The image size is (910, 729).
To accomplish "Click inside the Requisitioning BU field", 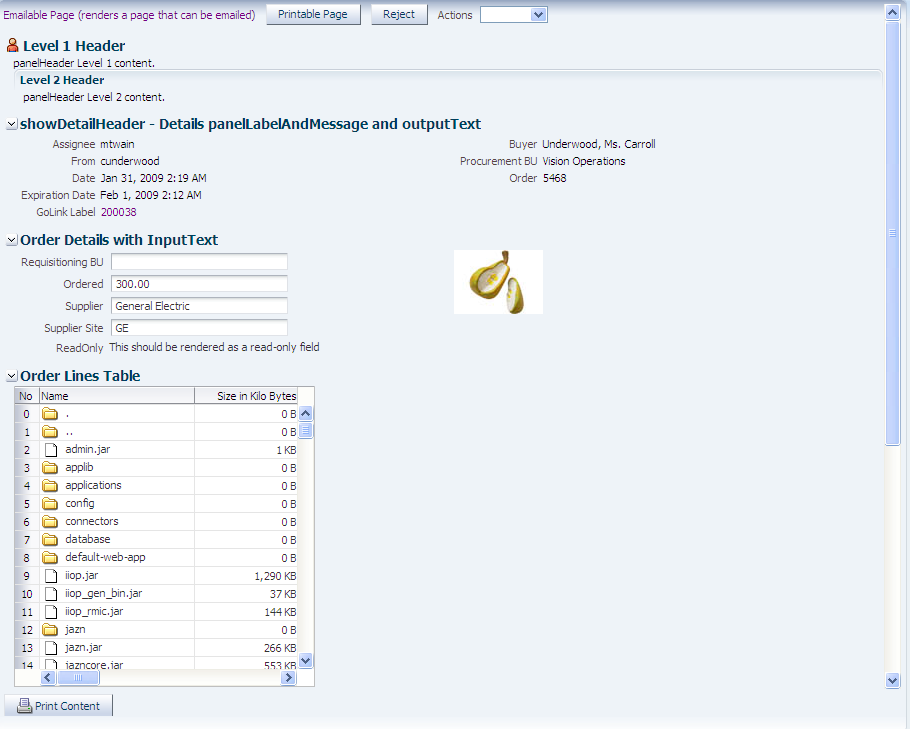I will tap(198, 262).
